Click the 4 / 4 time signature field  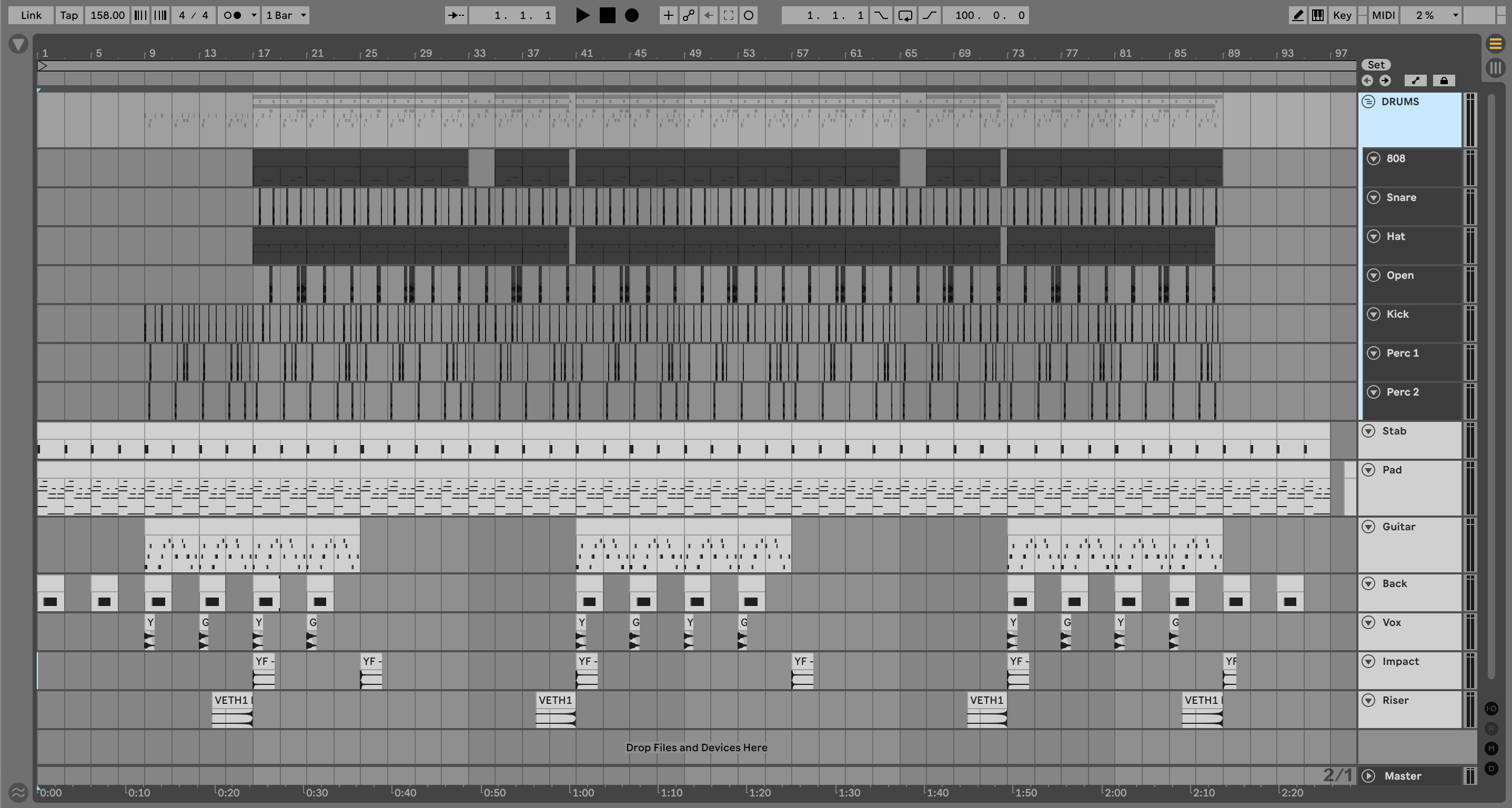pyautogui.click(x=193, y=15)
